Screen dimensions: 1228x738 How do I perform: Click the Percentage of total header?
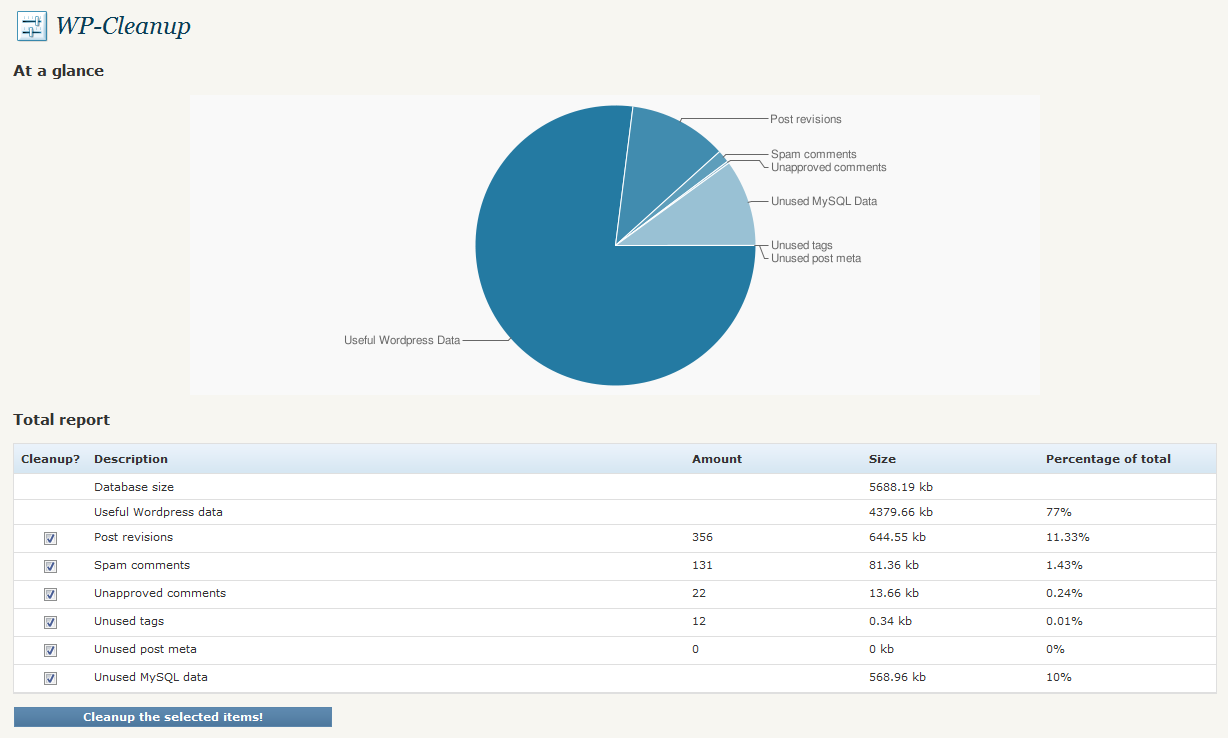pos(1108,459)
